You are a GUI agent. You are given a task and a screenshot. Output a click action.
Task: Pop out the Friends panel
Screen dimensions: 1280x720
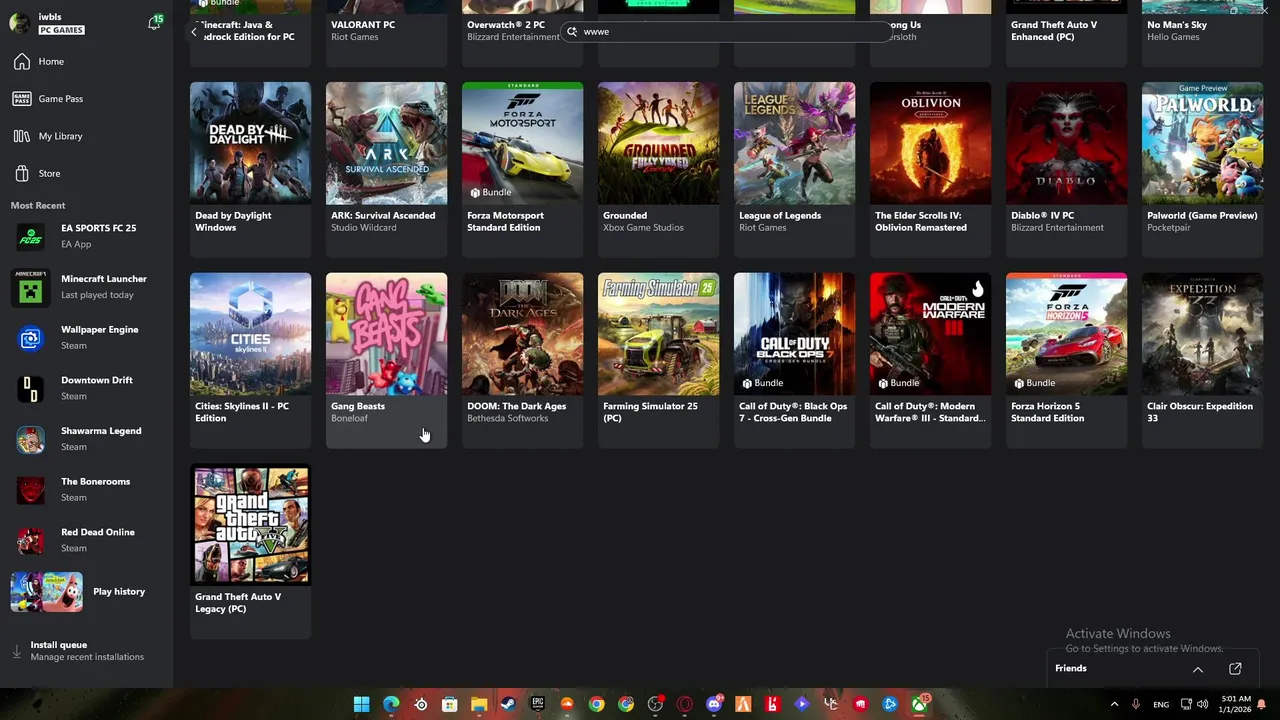(1235, 669)
